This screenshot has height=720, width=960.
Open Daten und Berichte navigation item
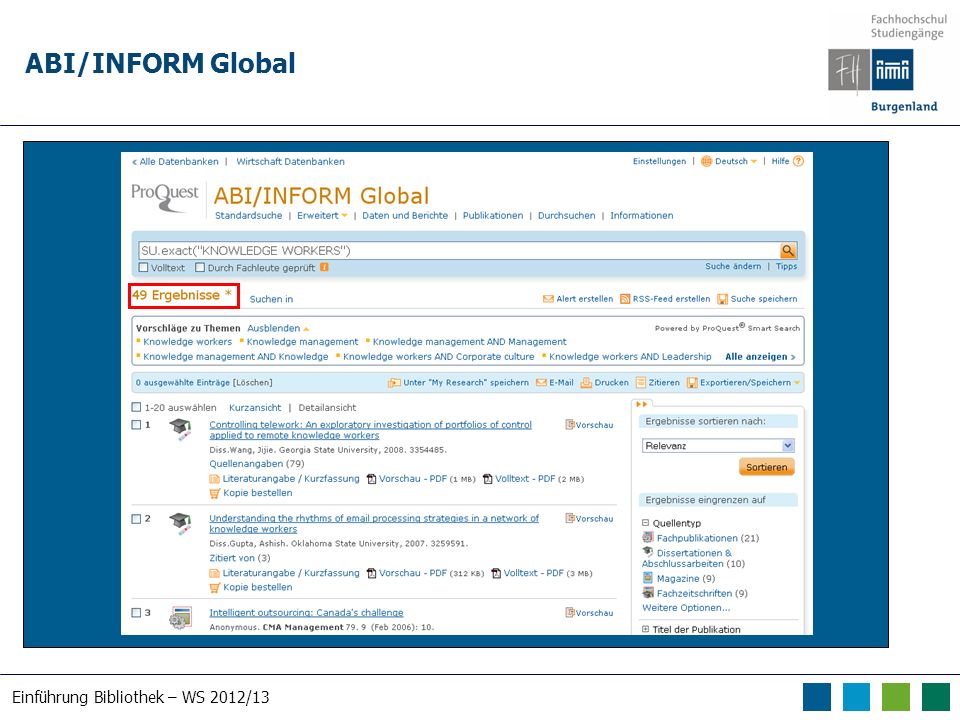click(405, 216)
